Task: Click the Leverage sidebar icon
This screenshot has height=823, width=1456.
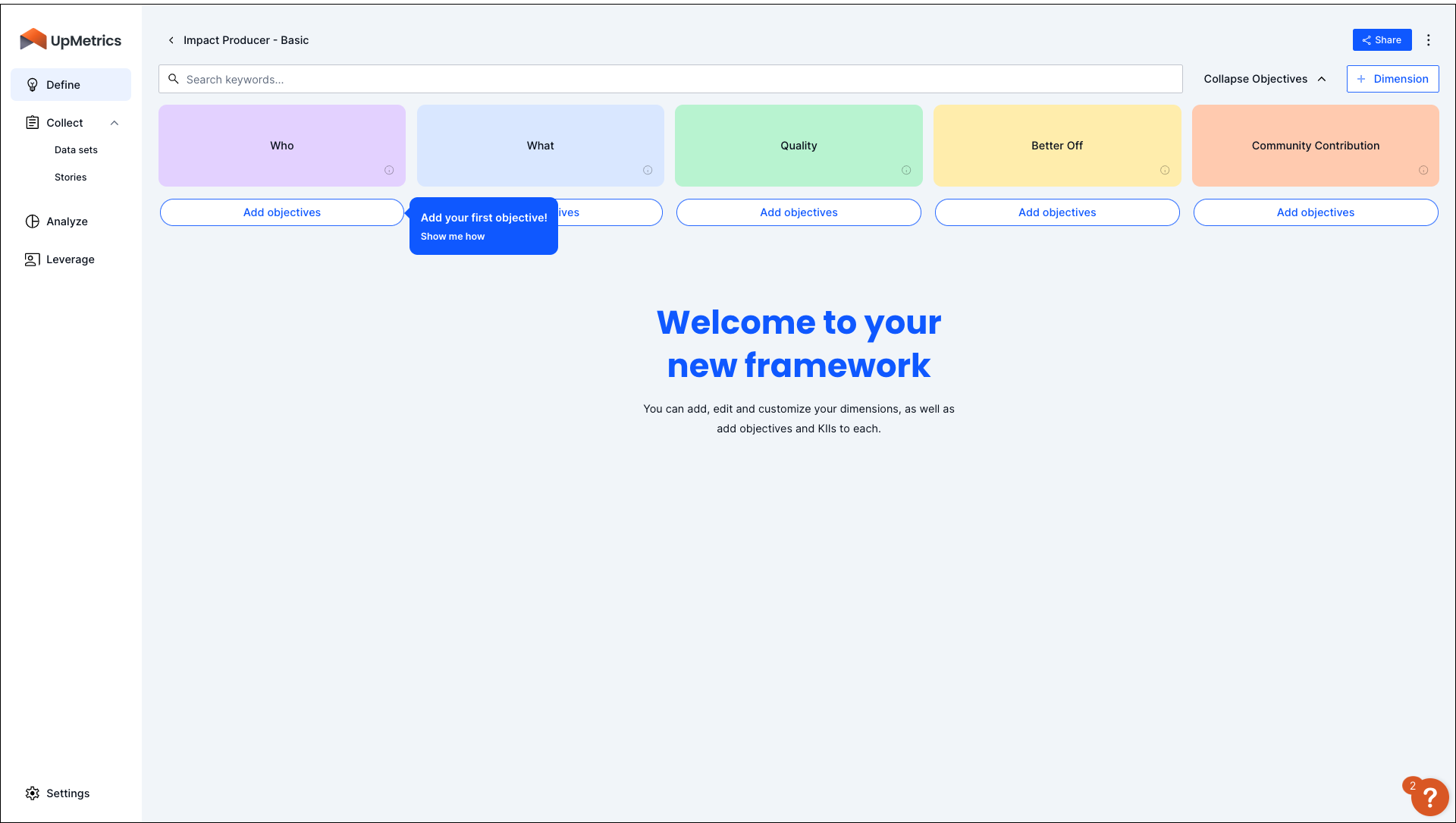Action: pyautogui.click(x=32, y=259)
